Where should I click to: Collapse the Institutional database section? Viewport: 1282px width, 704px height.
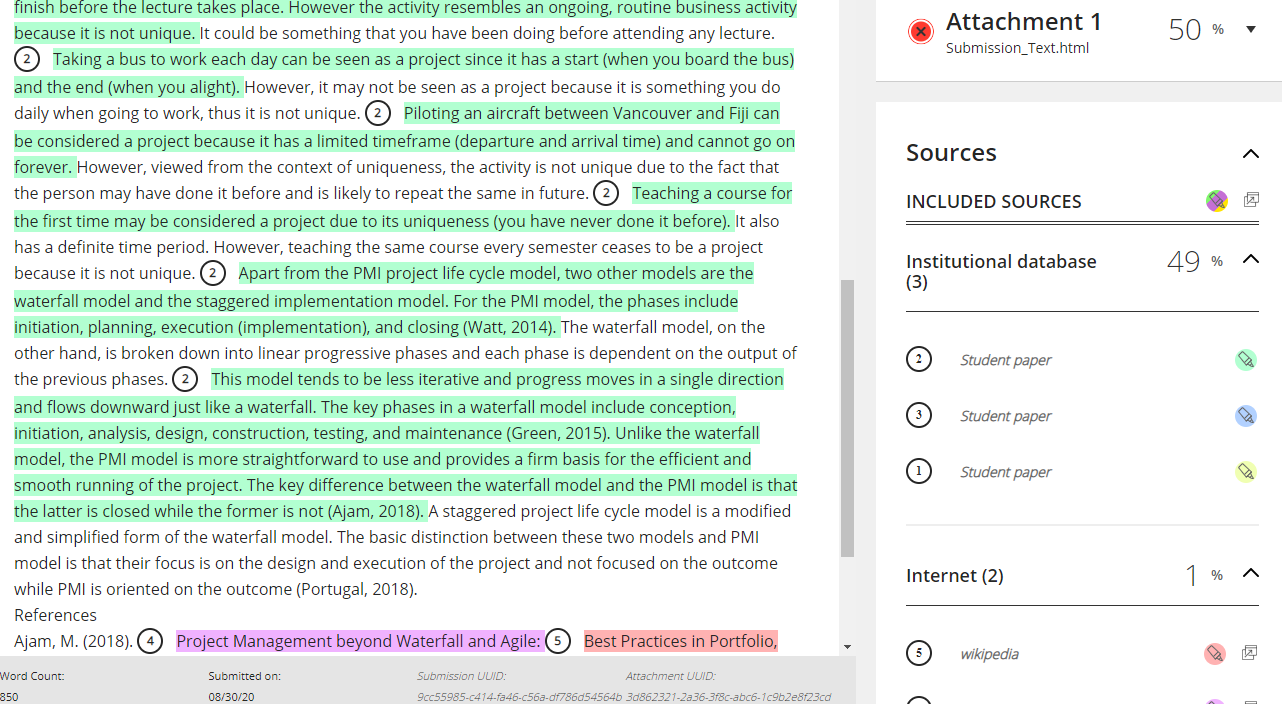(x=1250, y=259)
